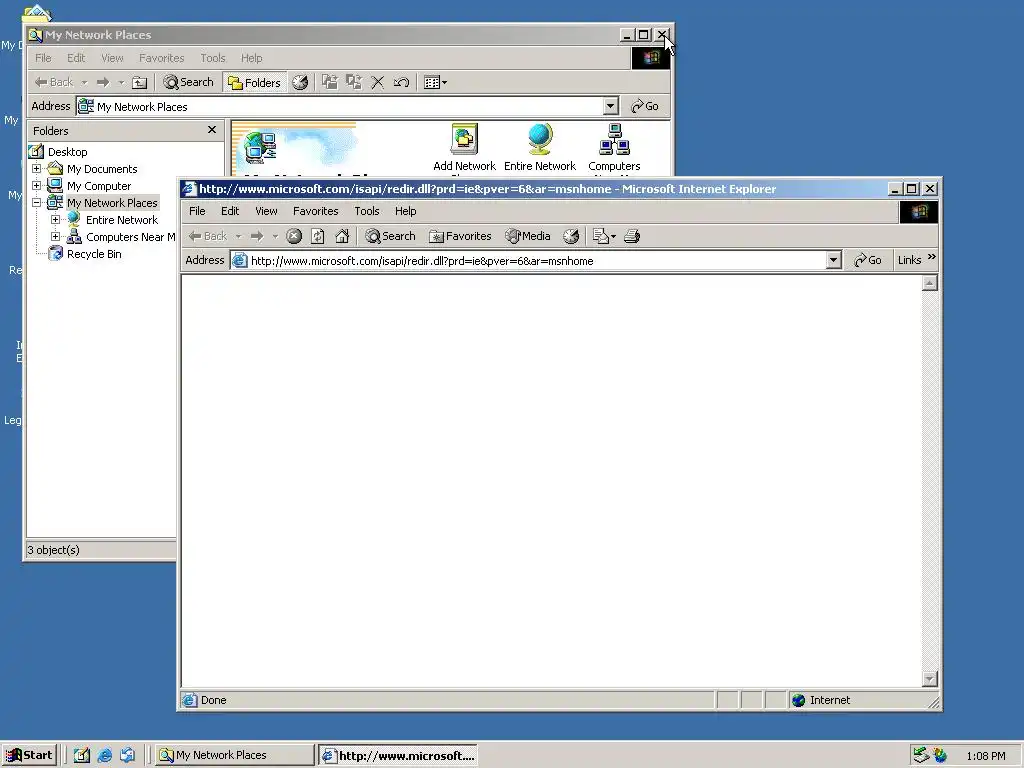Click the taskbar clock showing 1:08 PM
Screen dimensions: 1024x768
pyautogui.click(x=985, y=756)
